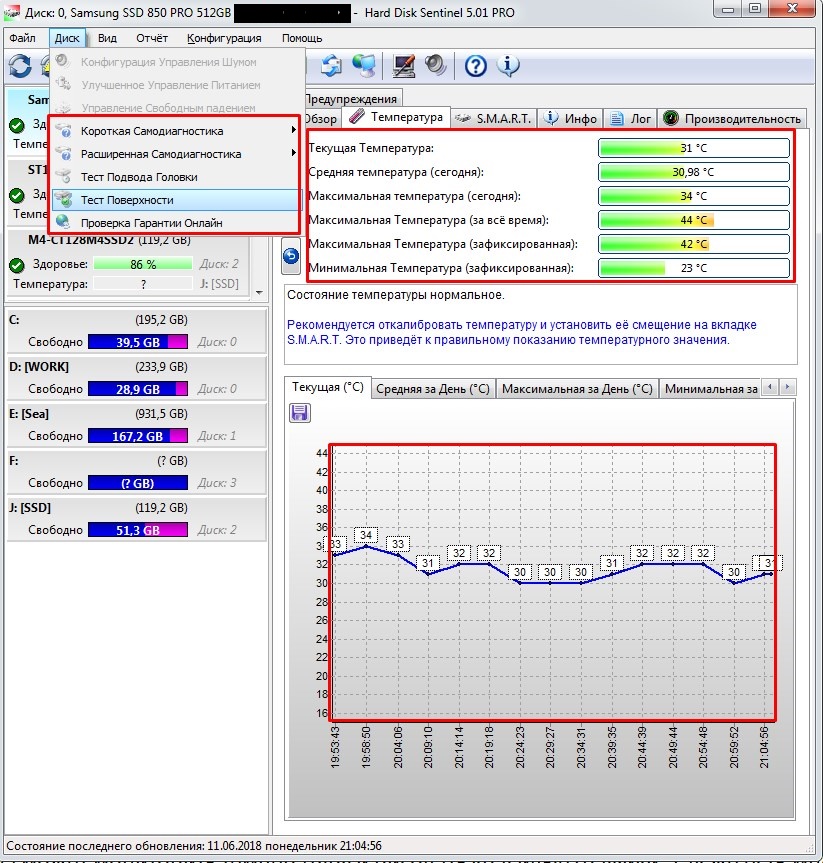This screenshot has width=823, height=863.
Task: Click status bar last update text
Action: (x=194, y=846)
